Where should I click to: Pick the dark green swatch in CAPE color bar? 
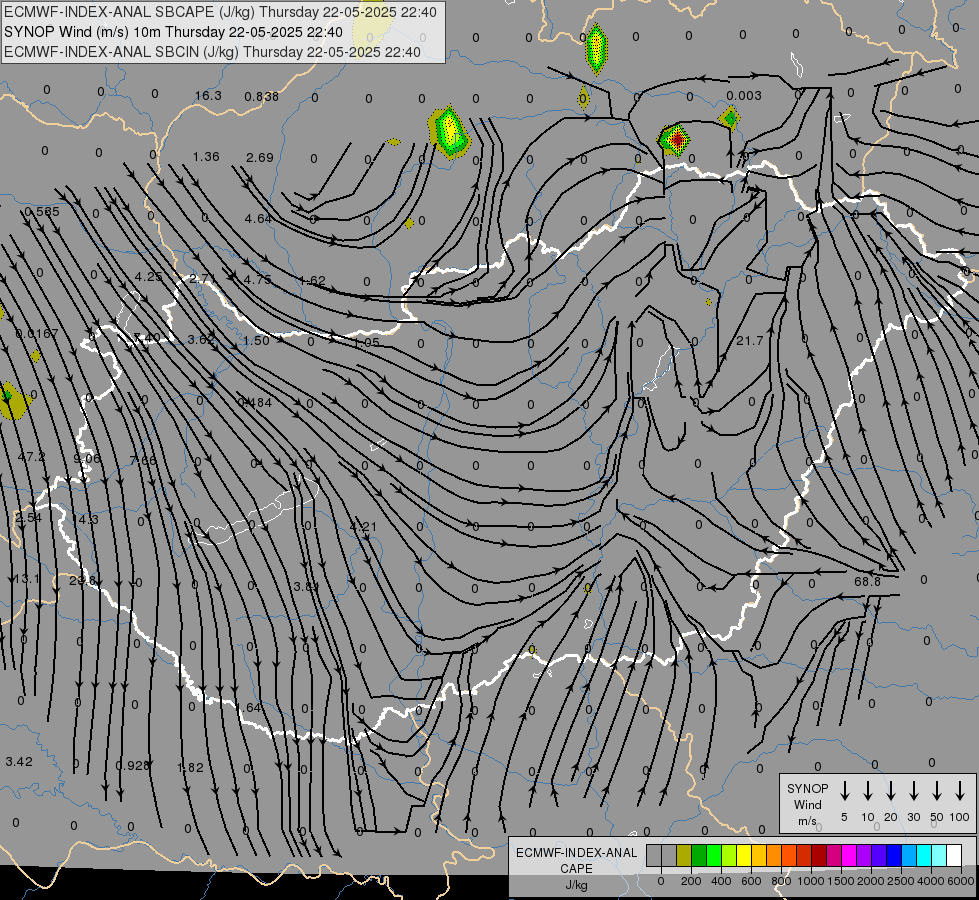coord(699,855)
